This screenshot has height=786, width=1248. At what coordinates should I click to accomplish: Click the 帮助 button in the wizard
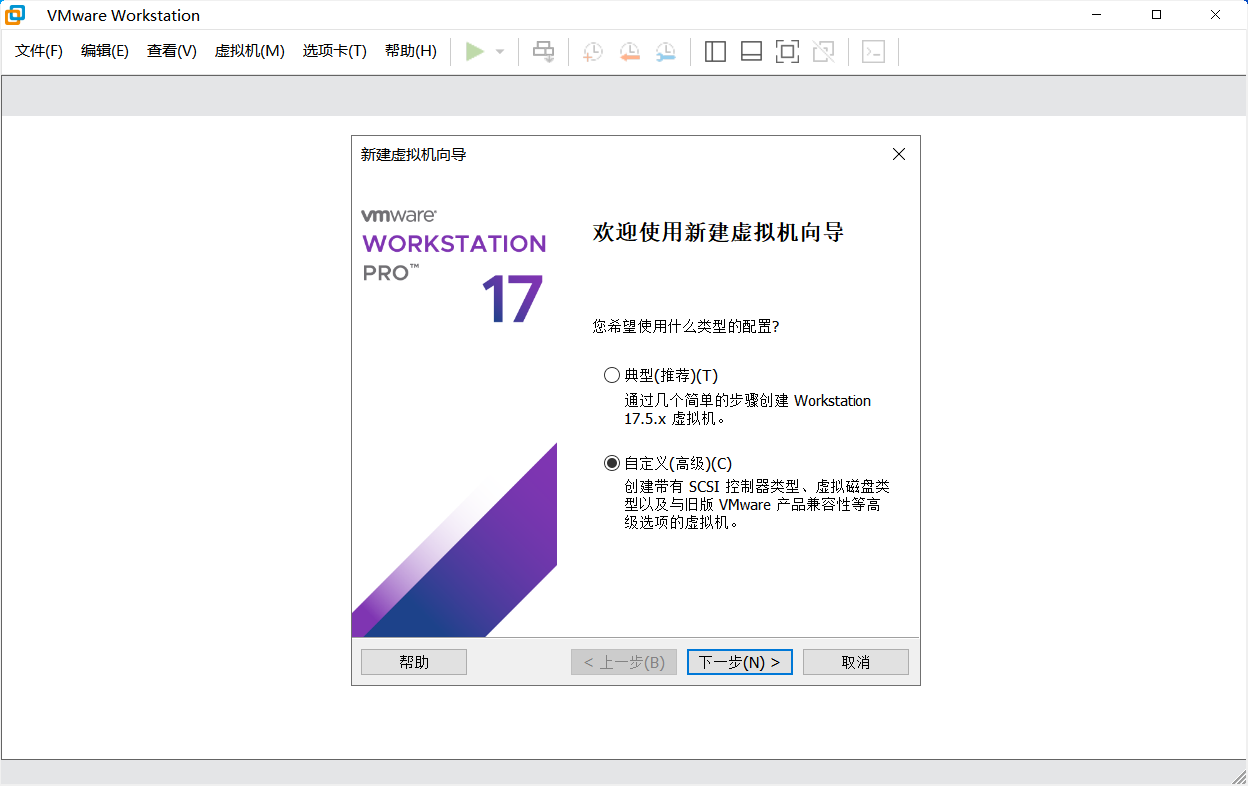413,661
